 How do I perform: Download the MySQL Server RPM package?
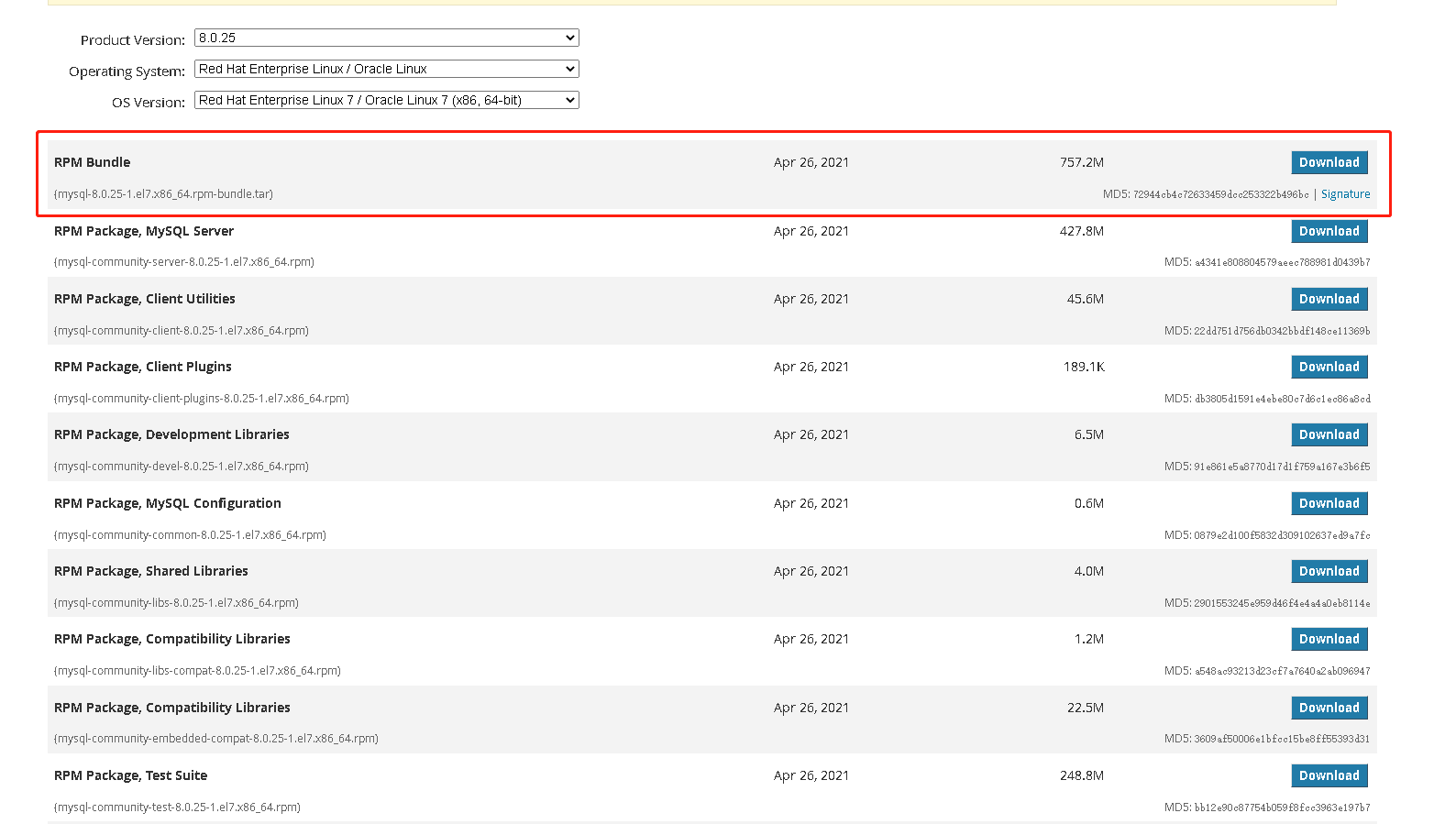click(1329, 231)
